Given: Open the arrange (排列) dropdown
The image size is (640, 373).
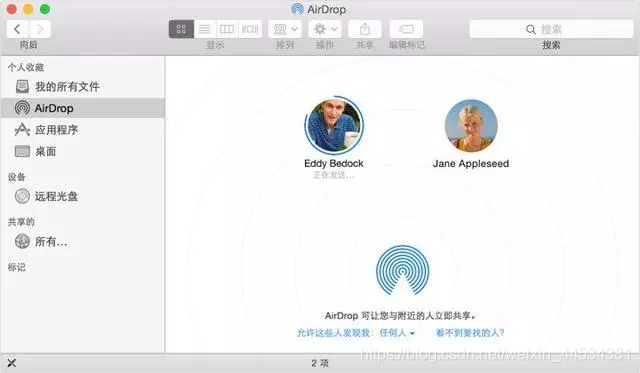Looking at the screenshot, I should [x=285, y=29].
